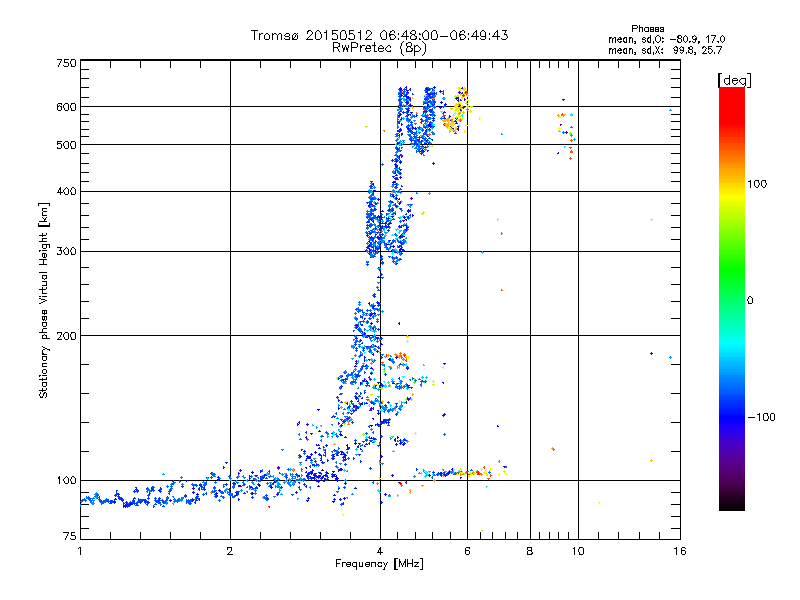800x600 pixels.
Task: Click the y-axis tick label '400'
Action: [x=67, y=192]
